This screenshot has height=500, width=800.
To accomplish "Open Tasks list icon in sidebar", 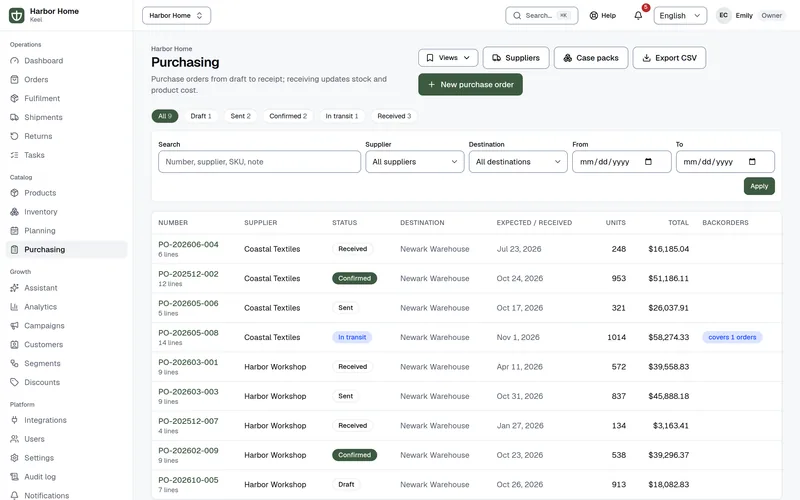I will pyautogui.click(x=14, y=155).
